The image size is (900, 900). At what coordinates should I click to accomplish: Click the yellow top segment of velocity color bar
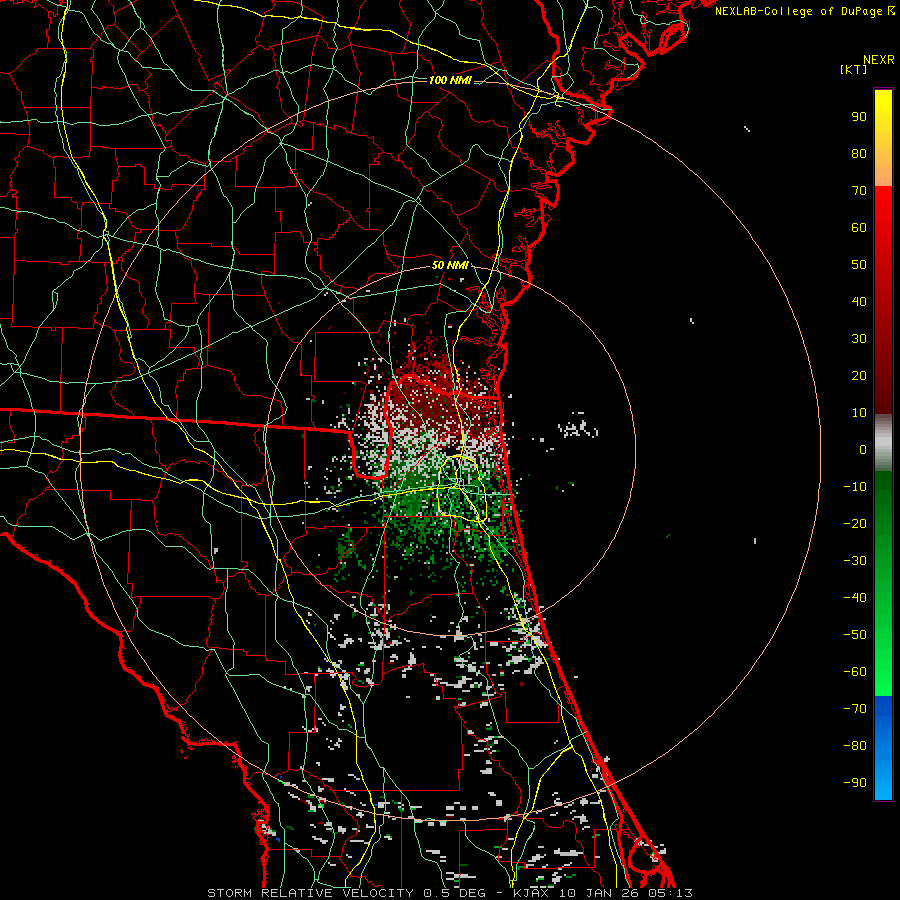pos(883,138)
